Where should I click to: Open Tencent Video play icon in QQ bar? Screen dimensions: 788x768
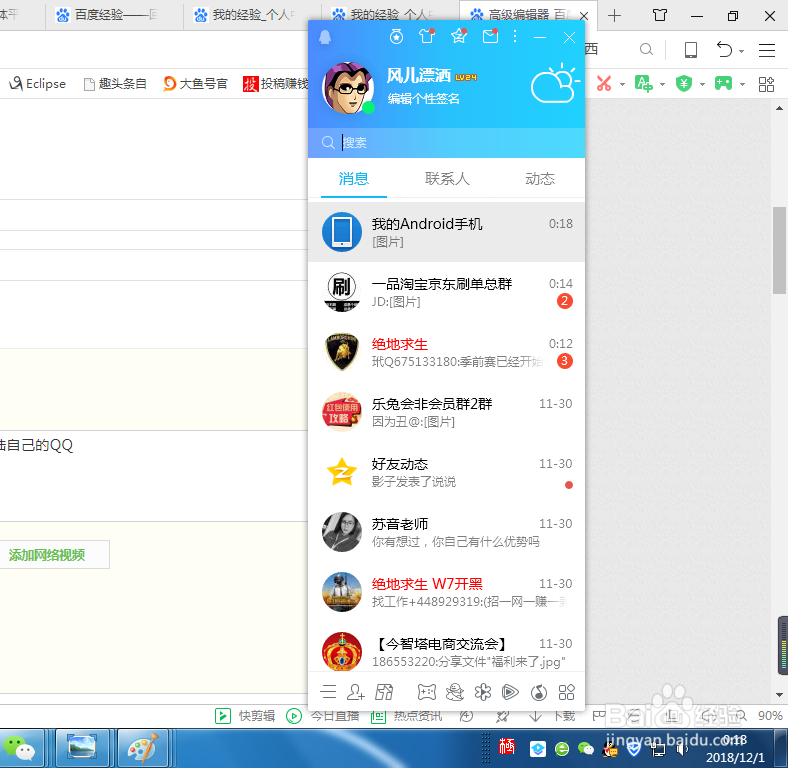click(510, 692)
